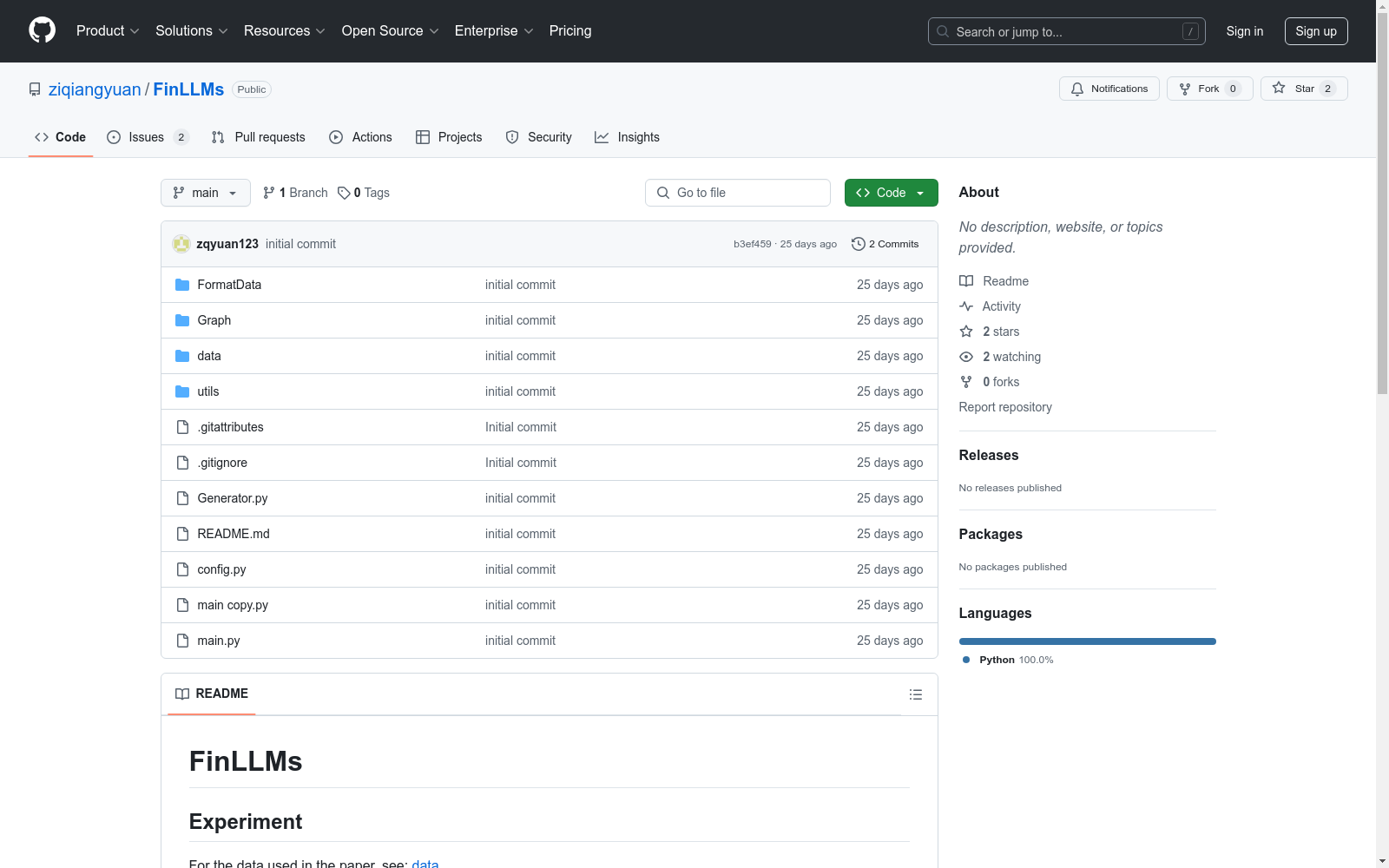Viewport: 1389px width, 868px height.
Task: Click the Python language color dot
Action: tap(966, 660)
